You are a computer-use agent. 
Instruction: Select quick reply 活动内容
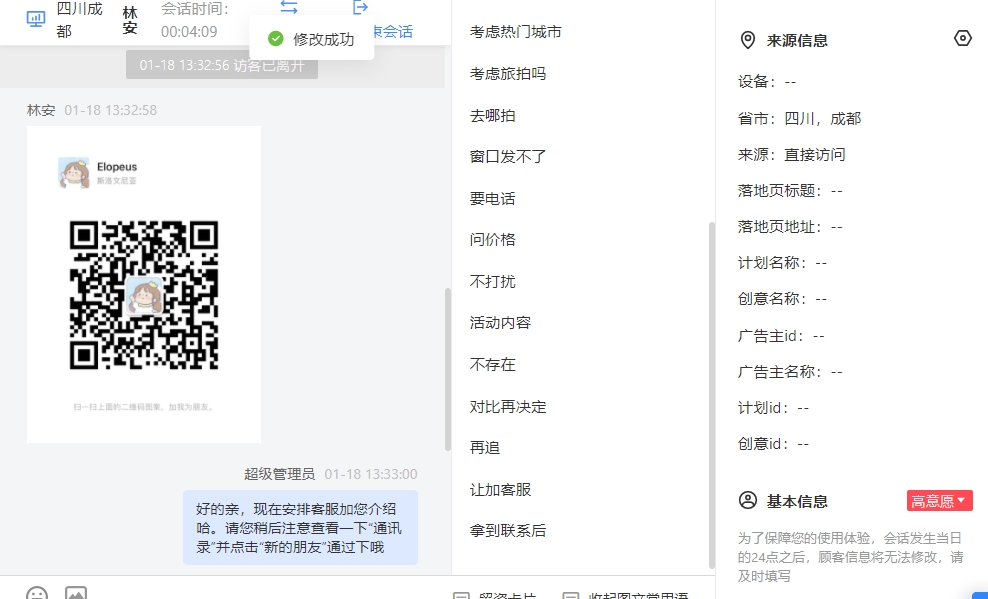(x=500, y=323)
